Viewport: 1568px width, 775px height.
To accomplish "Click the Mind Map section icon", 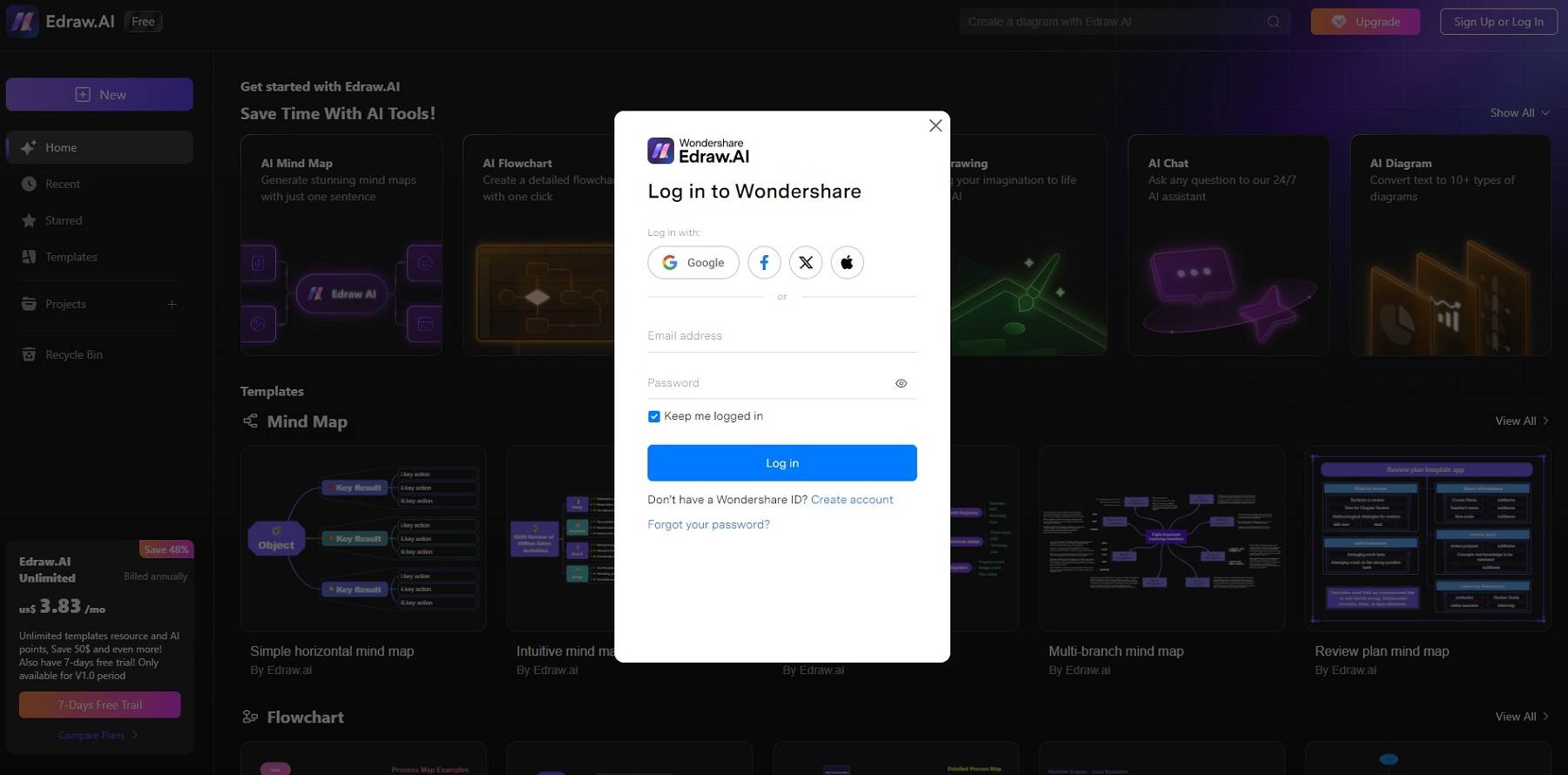I will point(250,421).
